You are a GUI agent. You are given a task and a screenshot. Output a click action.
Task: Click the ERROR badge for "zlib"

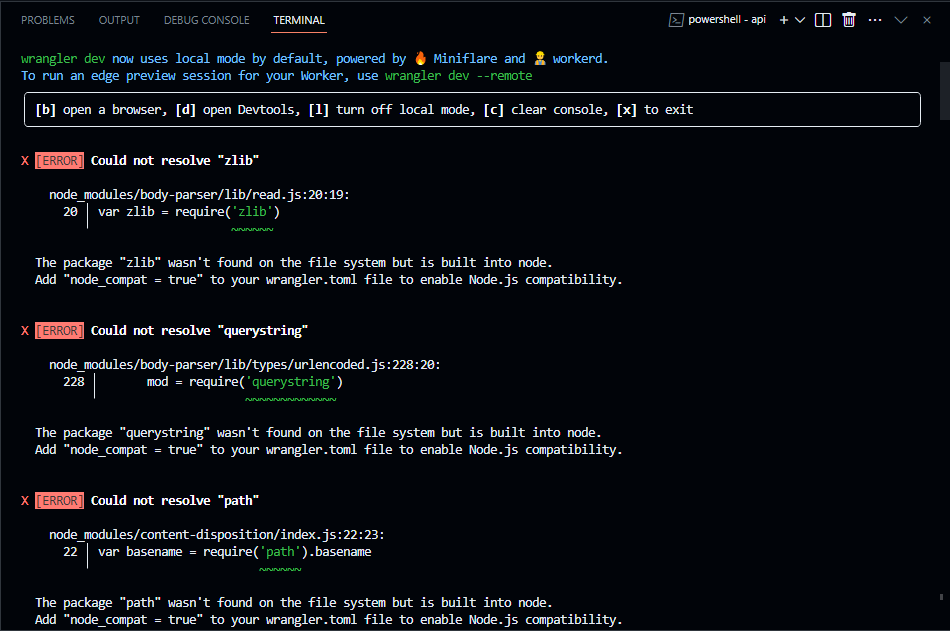59,161
